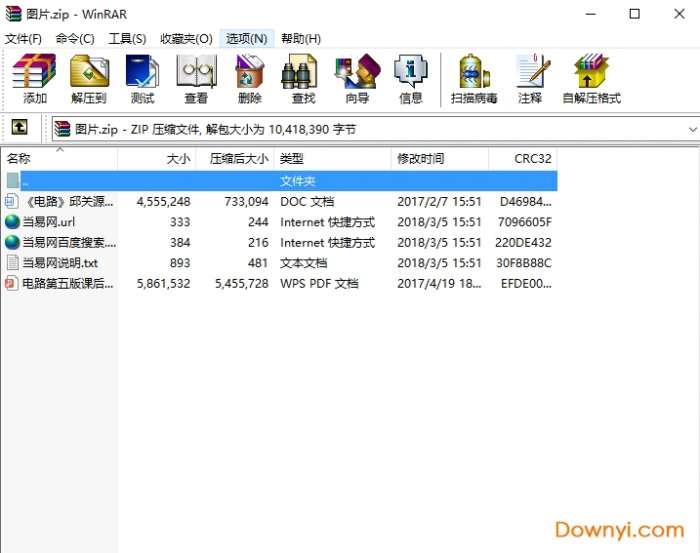Launch the 向导 (Wizard) tool

point(357,78)
